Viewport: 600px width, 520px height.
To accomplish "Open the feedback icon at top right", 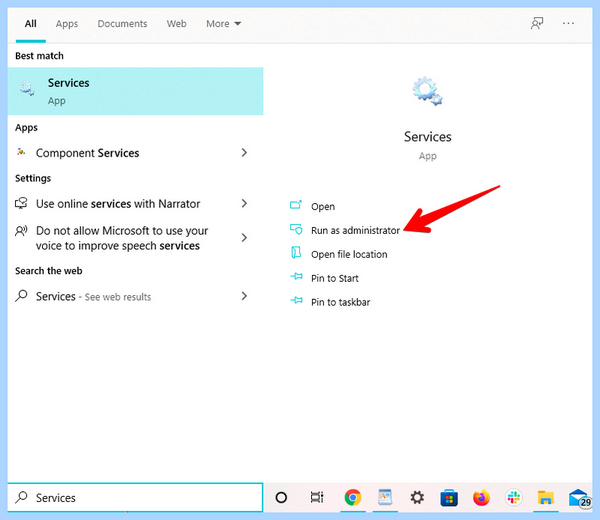I will click(x=537, y=23).
